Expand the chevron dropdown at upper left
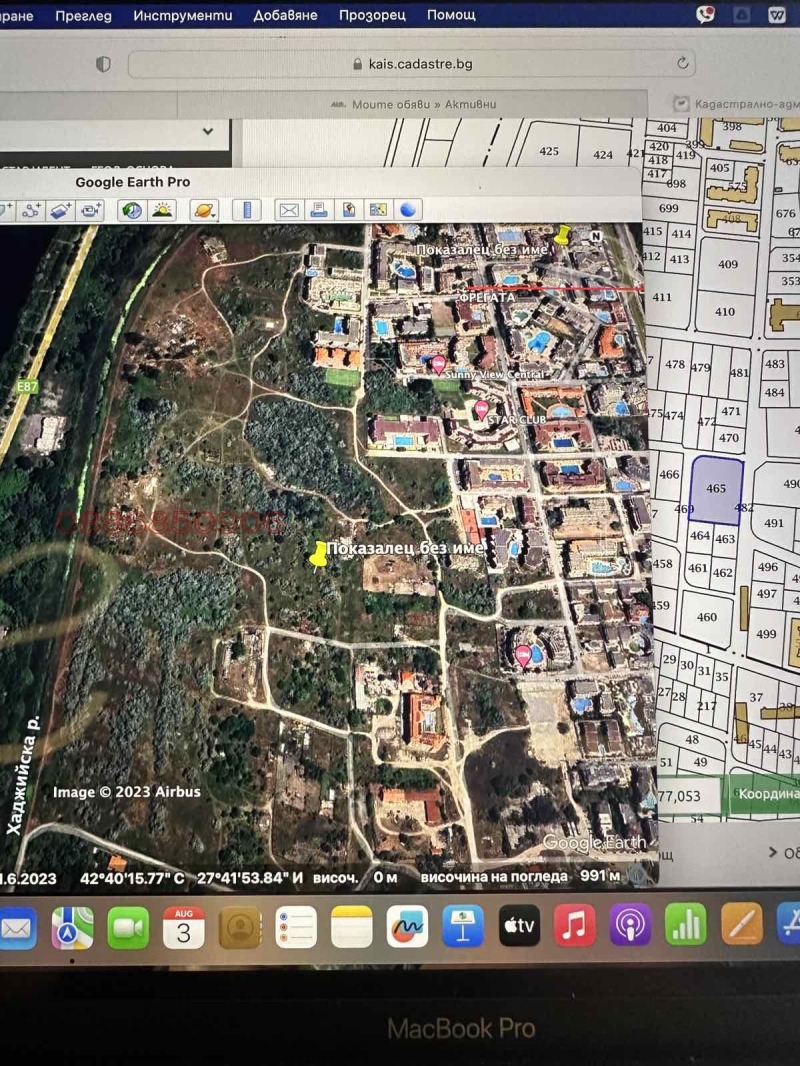The image size is (800, 1066). coord(208,131)
